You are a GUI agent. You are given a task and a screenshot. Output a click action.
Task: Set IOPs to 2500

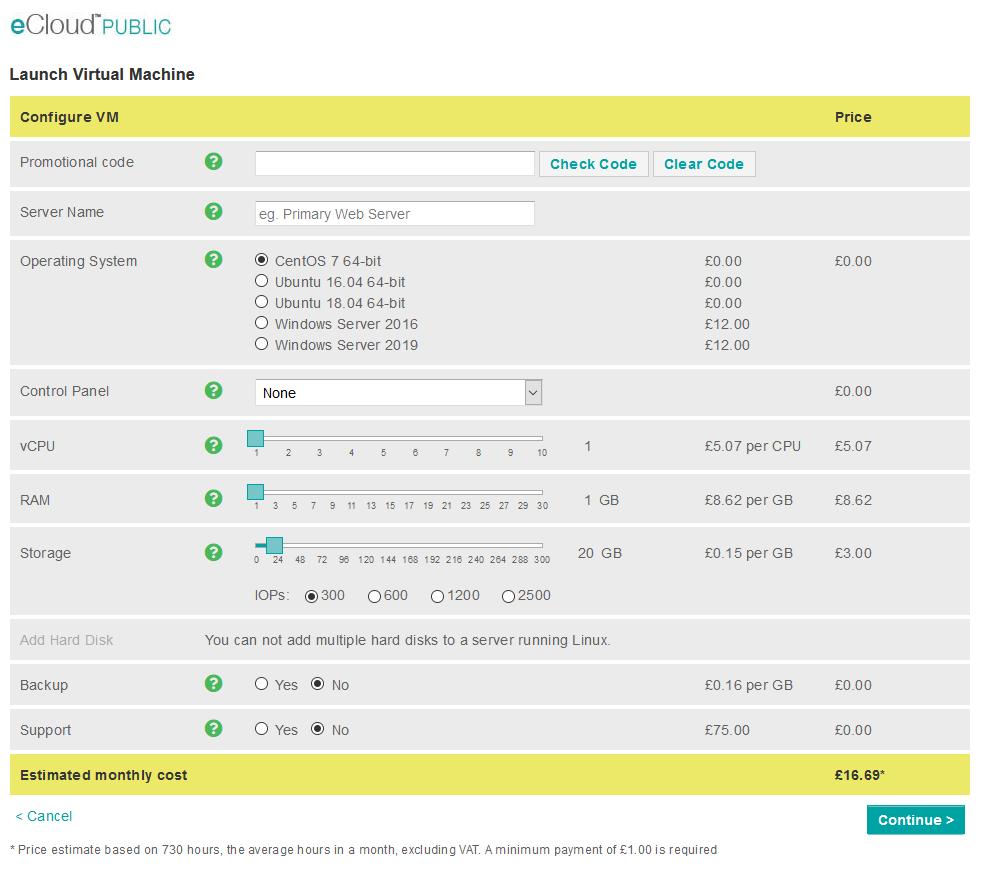pyautogui.click(x=508, y=595)
